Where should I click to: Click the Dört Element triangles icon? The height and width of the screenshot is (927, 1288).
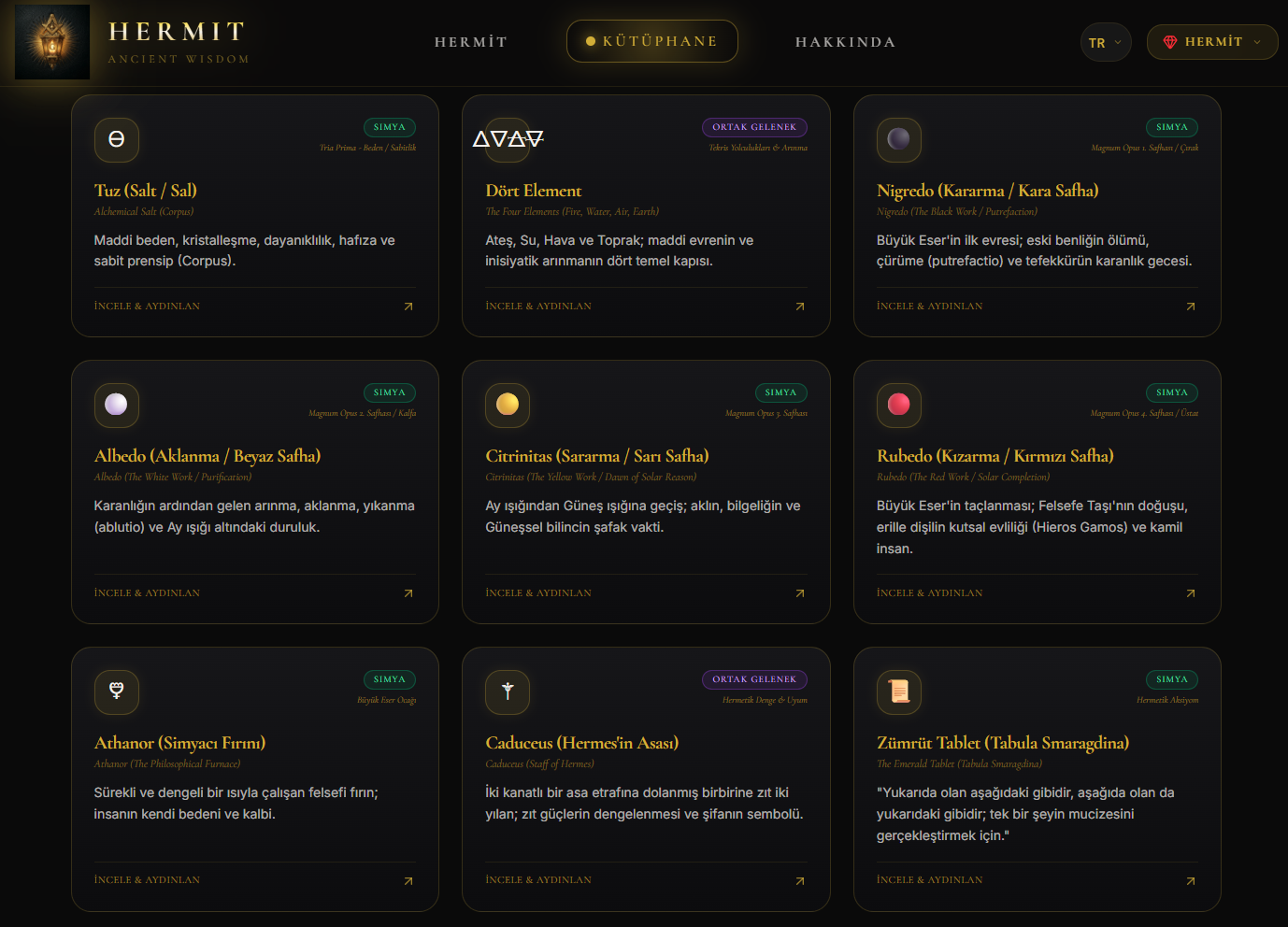point(508,139)
